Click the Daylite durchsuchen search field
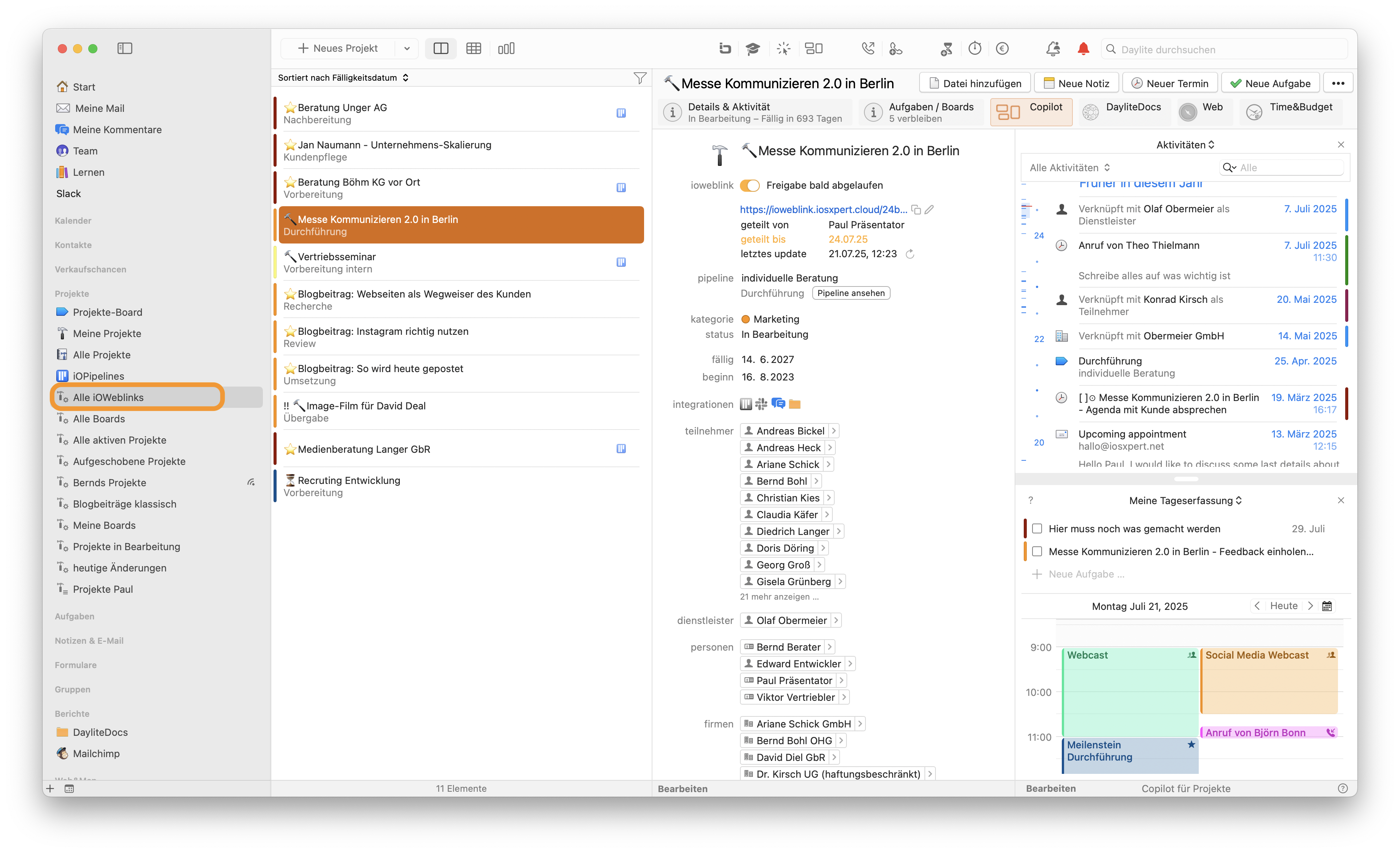Viewport: 1400px width, 853px height. tap(1225, 49)
